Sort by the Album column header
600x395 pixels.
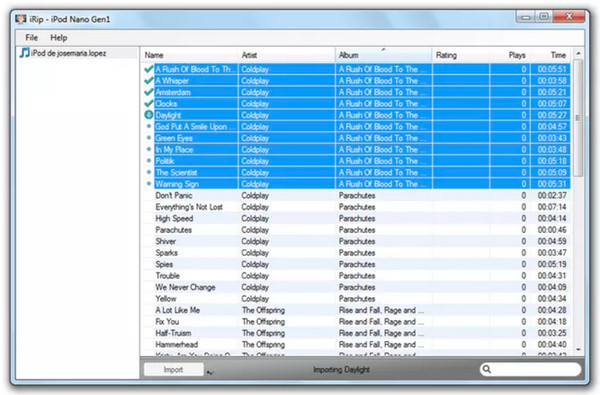coord(349,55)
